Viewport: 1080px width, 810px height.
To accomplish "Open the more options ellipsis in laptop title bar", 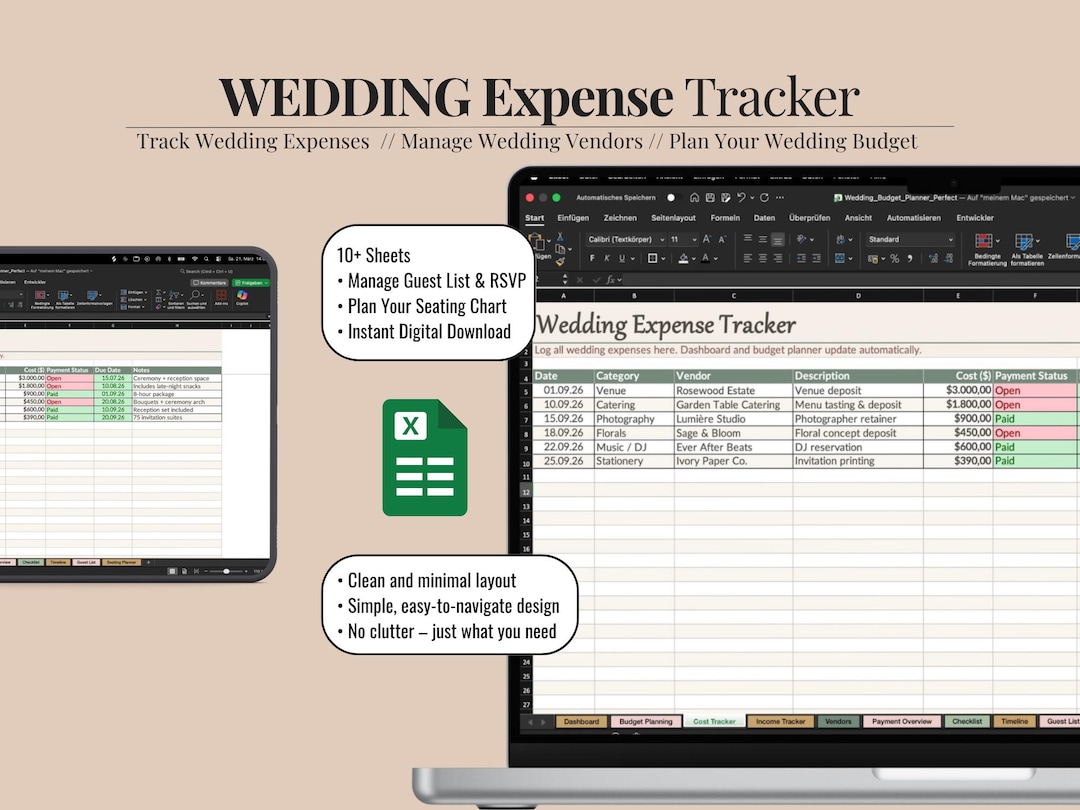I will pyautogui.click(x=780, y=198).
